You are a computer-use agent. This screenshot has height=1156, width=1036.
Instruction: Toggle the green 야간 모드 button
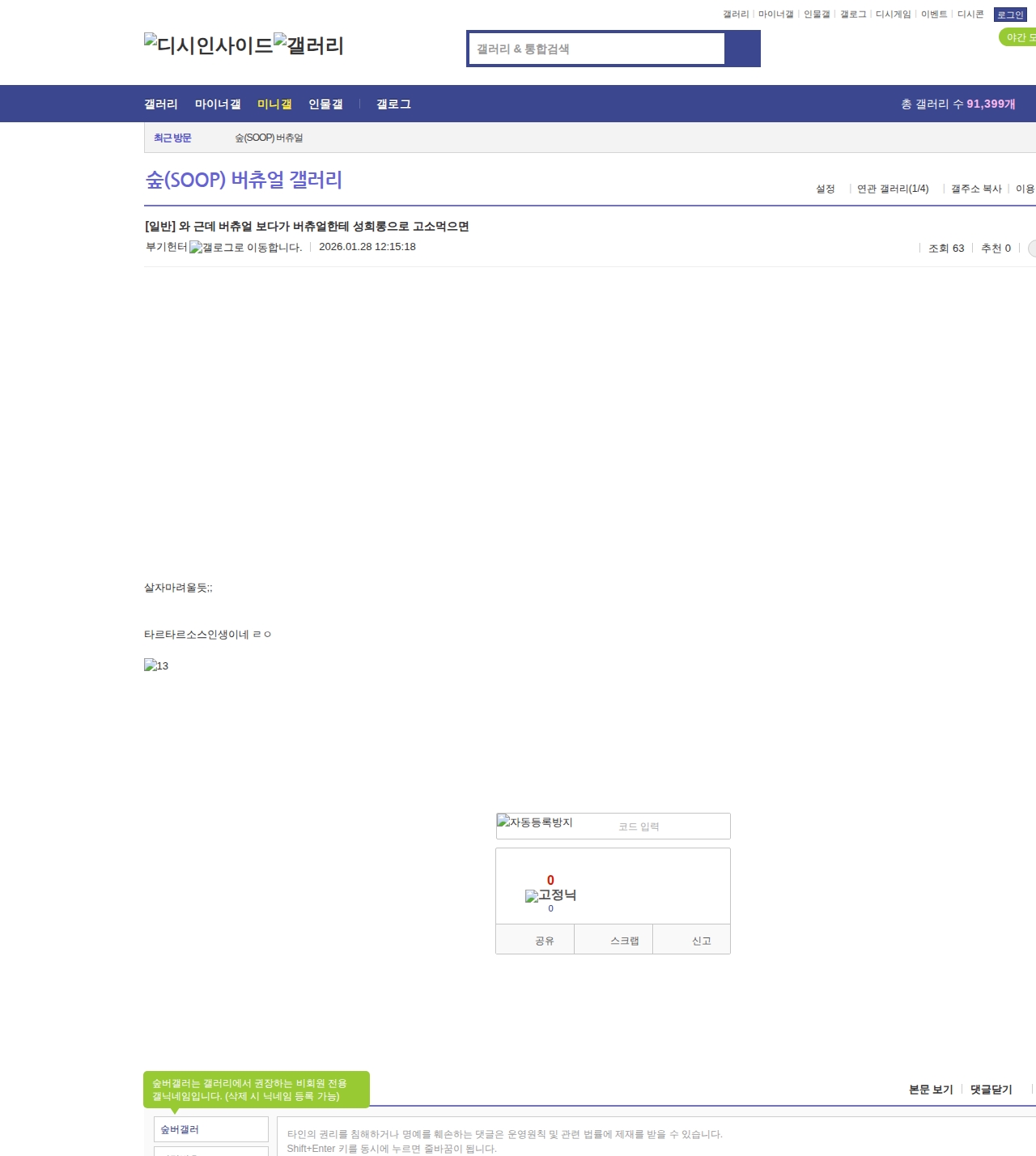coord(1018,37)
